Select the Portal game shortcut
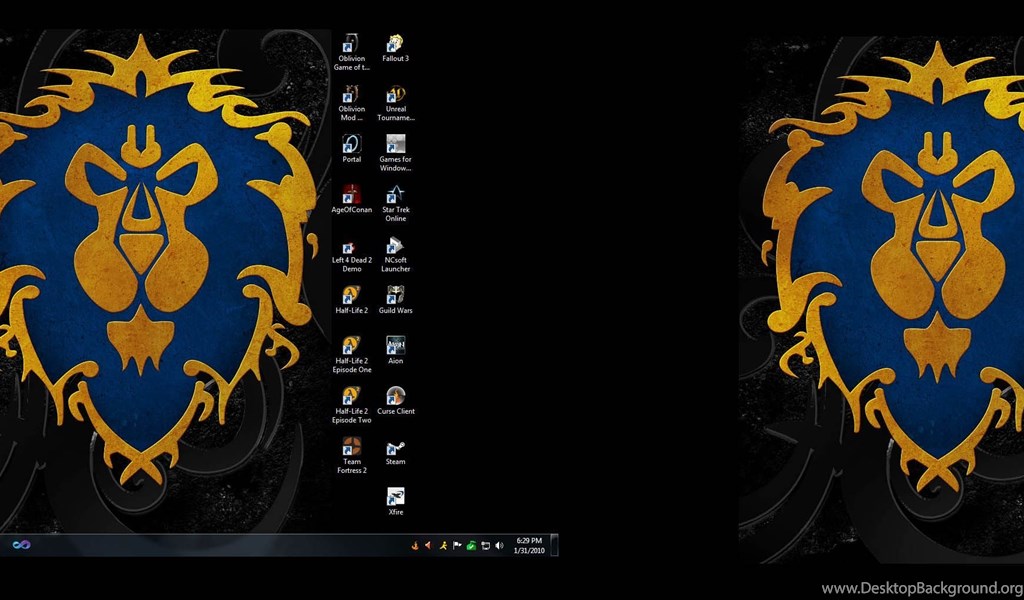The image size is (1024, 600). coord(351,149)
